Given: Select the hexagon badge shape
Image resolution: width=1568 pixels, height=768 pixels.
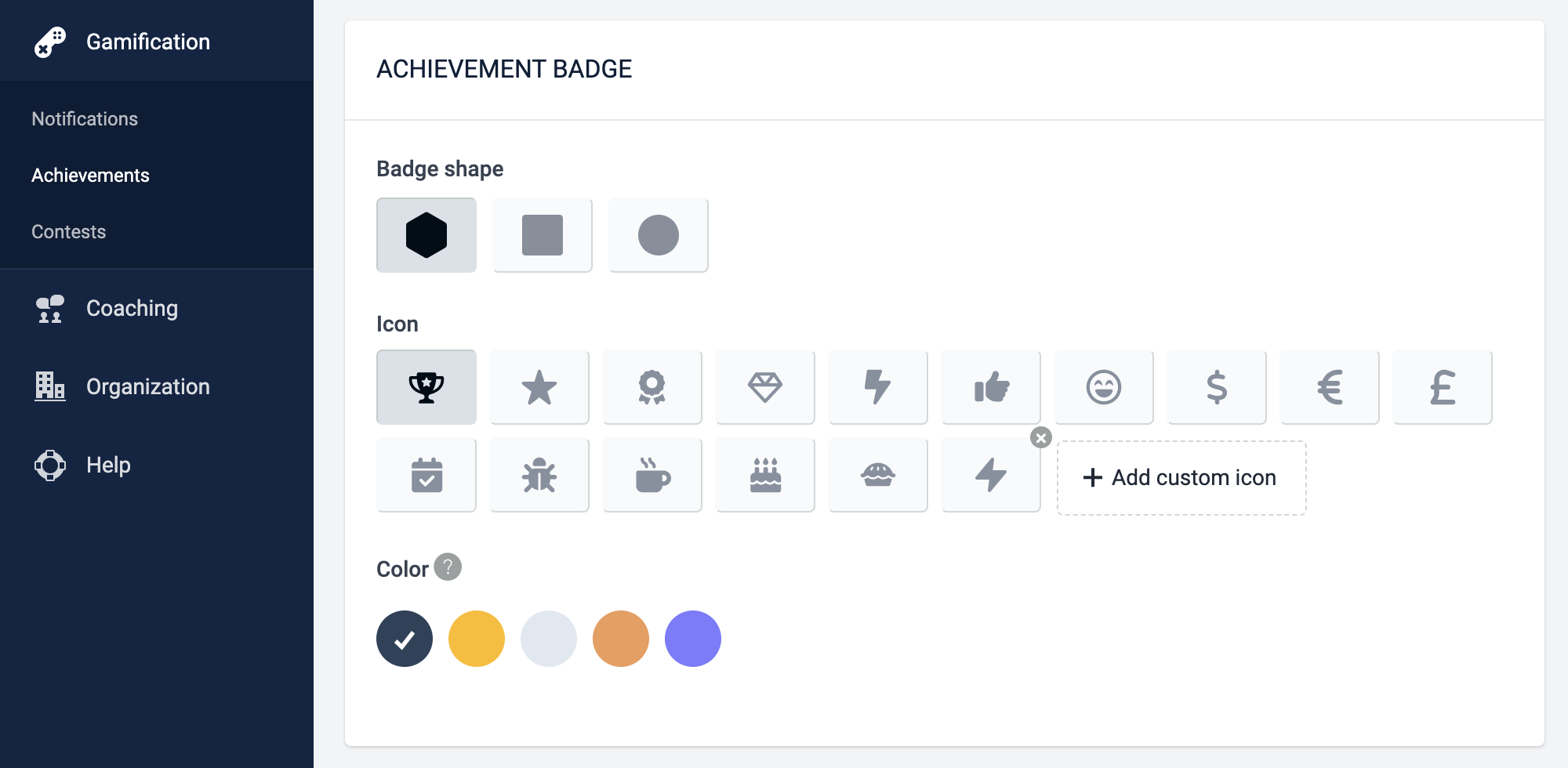Looking at the screenshot, I should (426, 235).
